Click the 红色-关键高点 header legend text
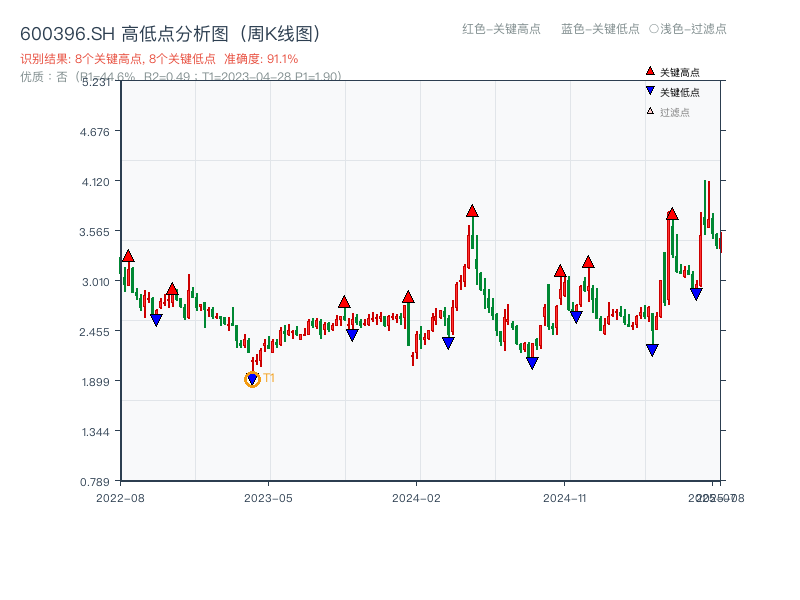This screenshot has height=600, width=800. (501, 29)
